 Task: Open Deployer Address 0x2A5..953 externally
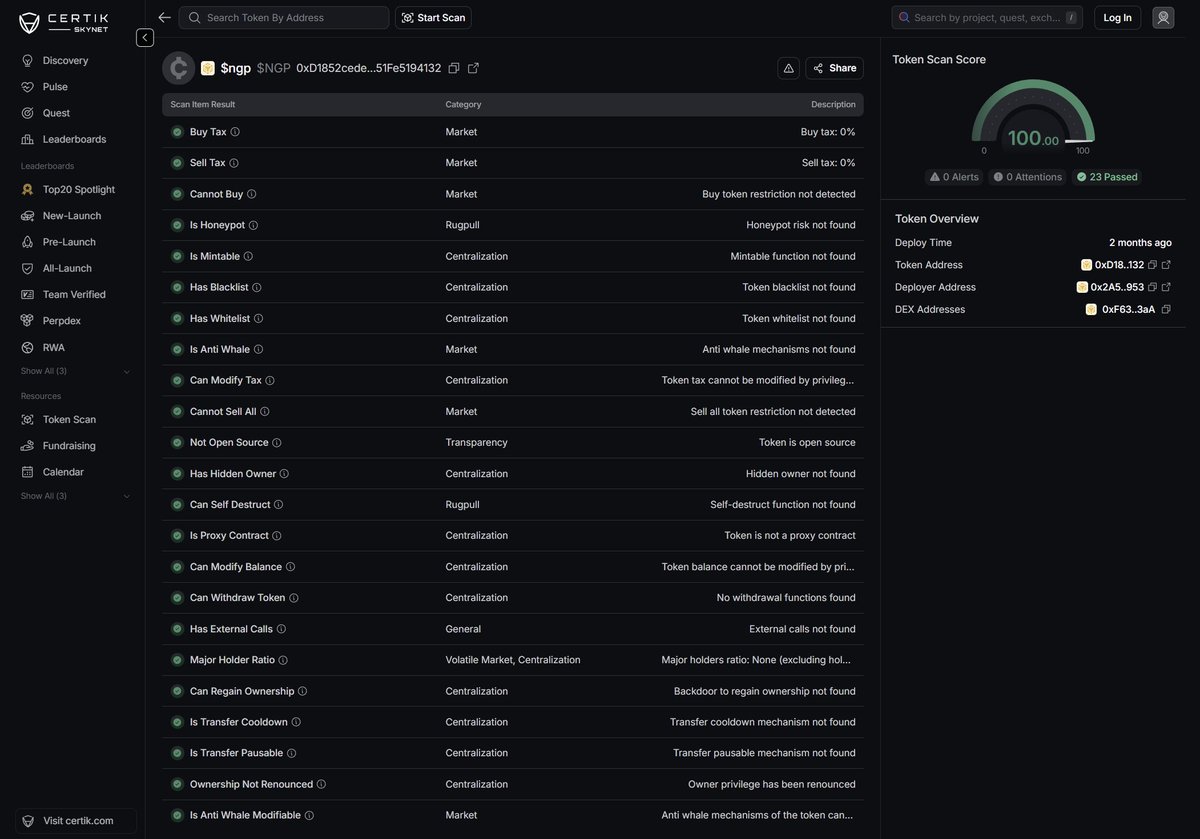pyautogui.click(x=1166, y=287)
